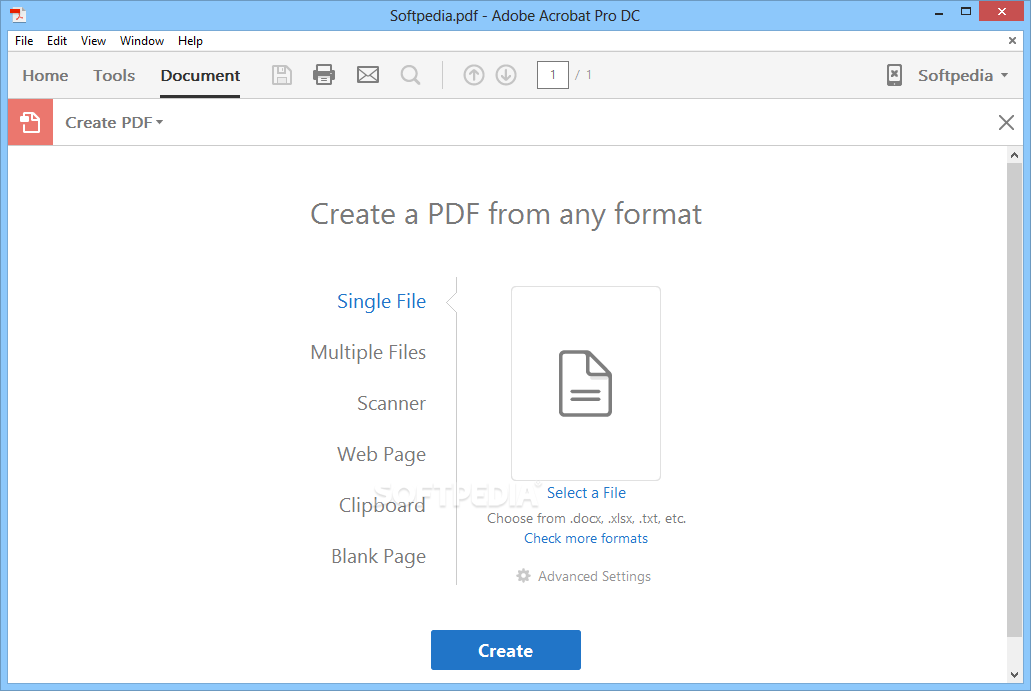The width and height of the screenshot is (1031, 691).
Task: Go to previous page up-arrow icon
Action: [473, 75]
